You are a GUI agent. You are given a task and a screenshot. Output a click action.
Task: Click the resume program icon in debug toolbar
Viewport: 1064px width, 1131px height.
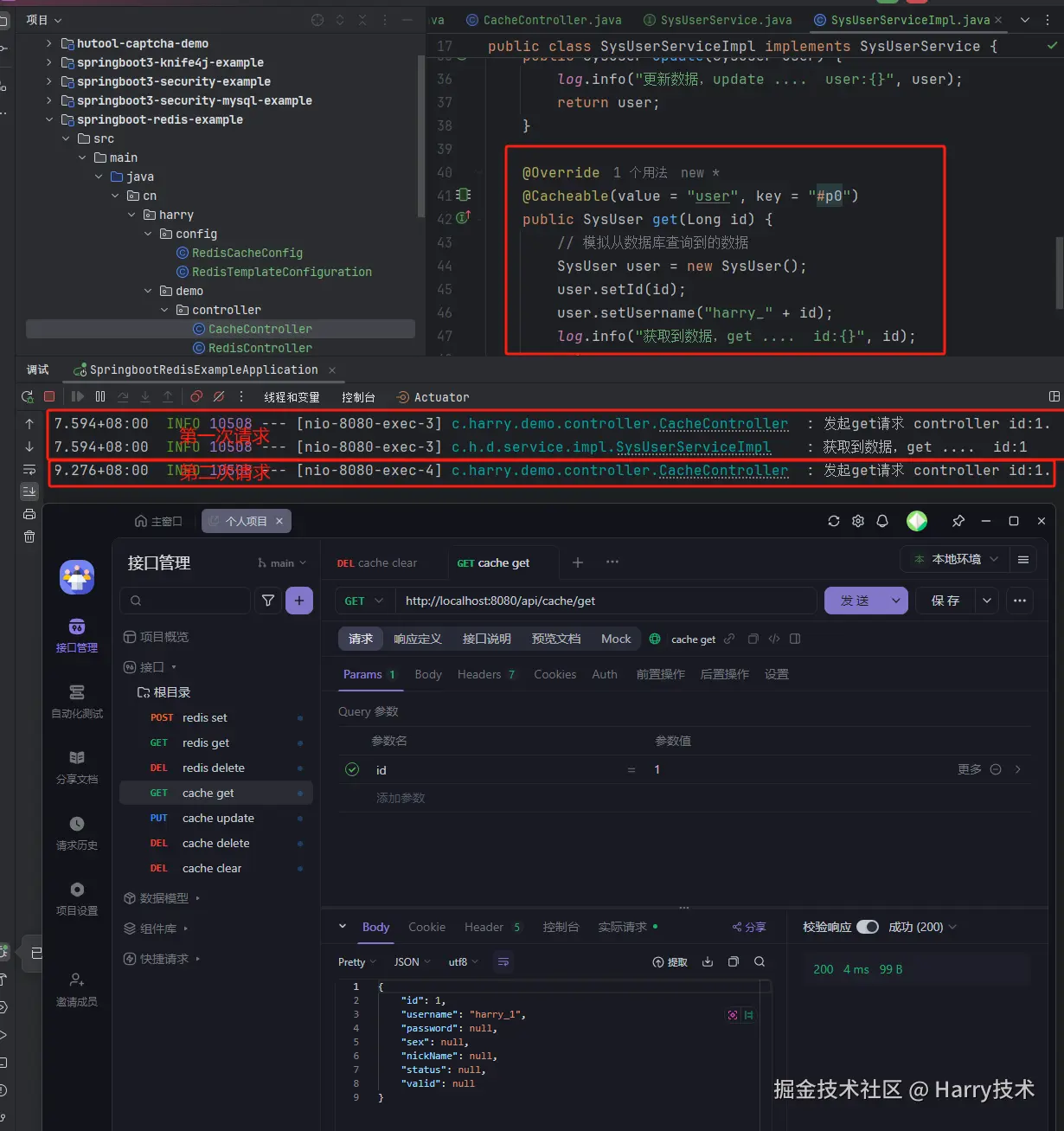pos(78,396)
